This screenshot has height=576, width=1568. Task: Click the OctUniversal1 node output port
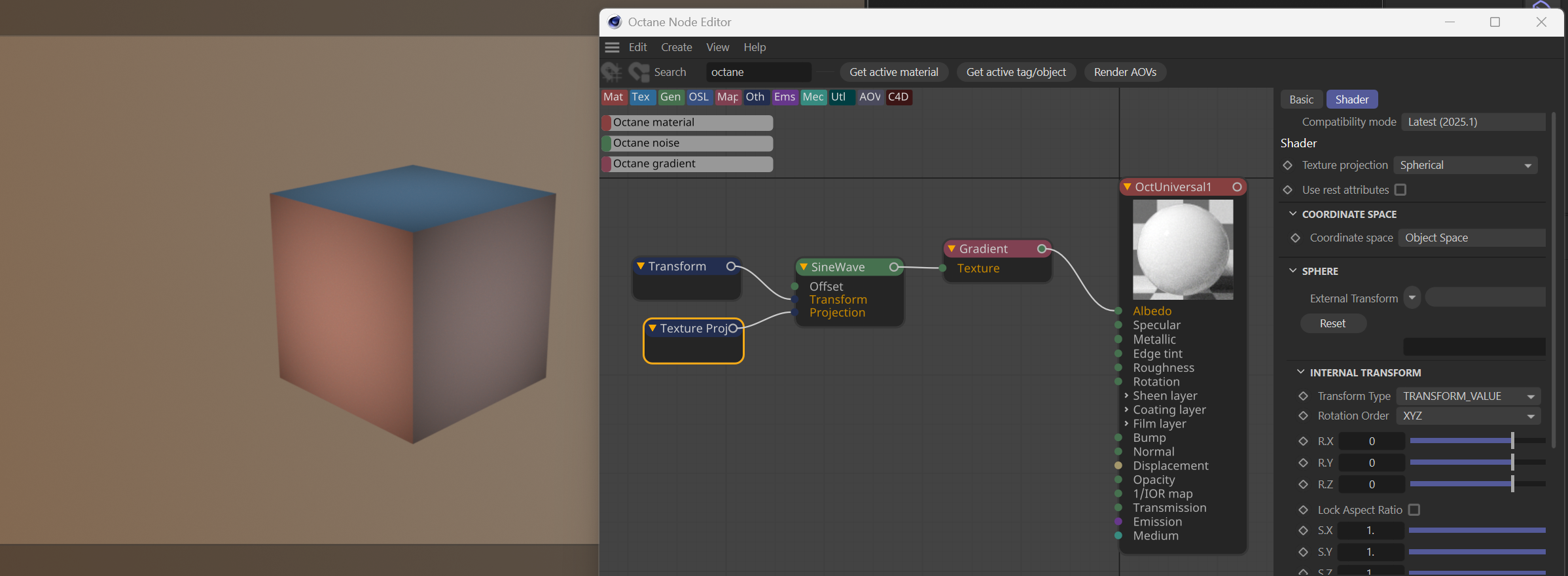1237,187
